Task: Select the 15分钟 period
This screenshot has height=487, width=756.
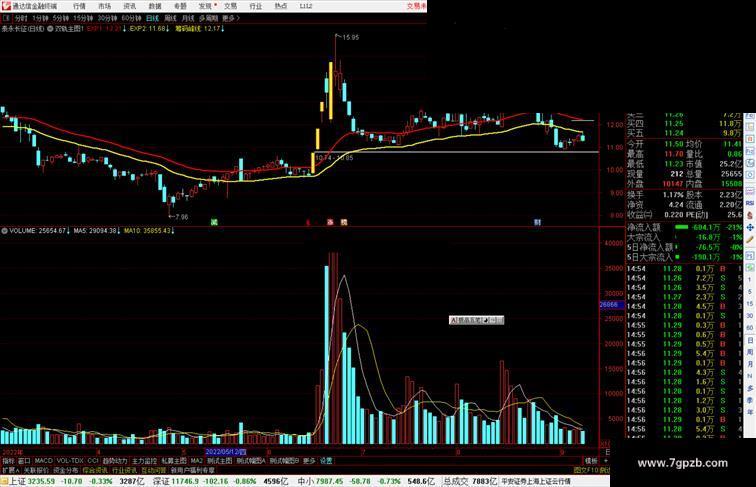Action: click(83, 18)
